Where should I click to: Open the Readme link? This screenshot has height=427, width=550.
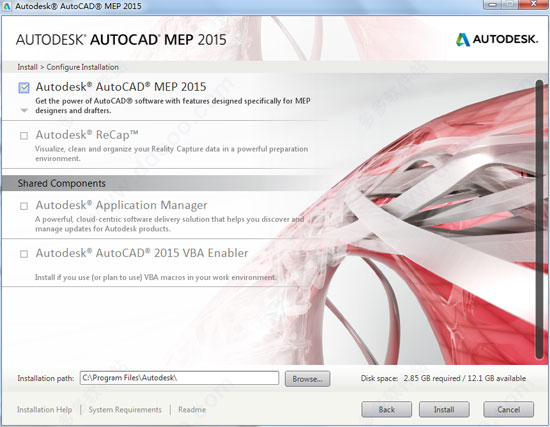(192, 409)
